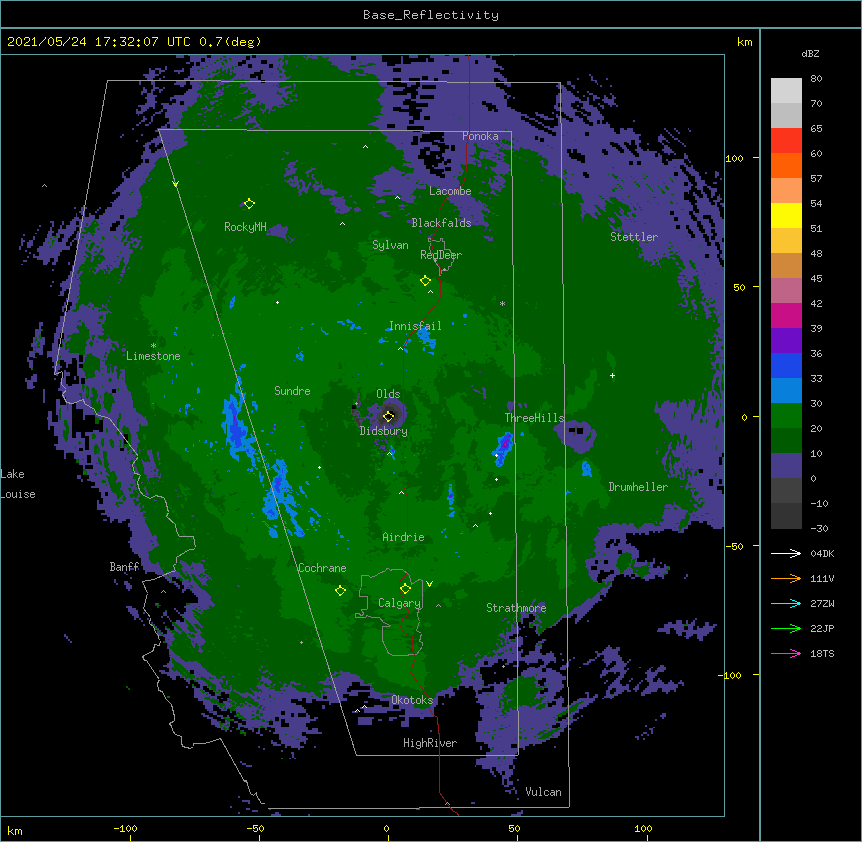Click the yellow diamond marker inside Calgary

click(405, 589)
